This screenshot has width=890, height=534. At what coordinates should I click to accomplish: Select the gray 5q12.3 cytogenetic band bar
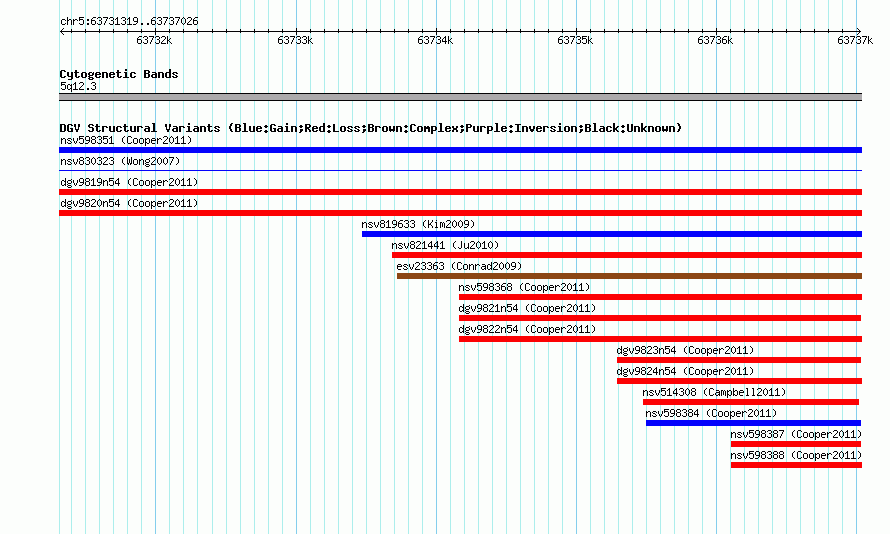(460, 97)
